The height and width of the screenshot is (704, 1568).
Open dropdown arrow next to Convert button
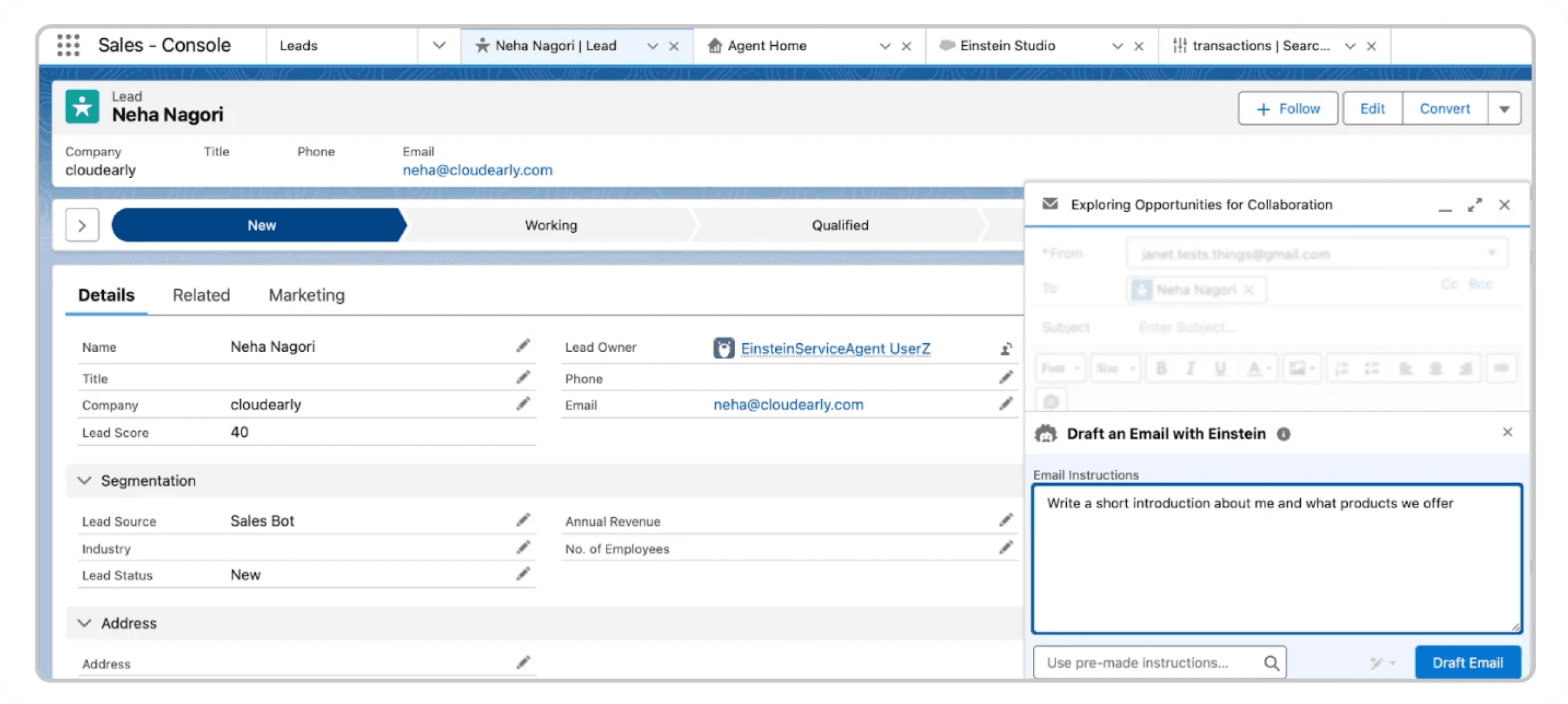1504,109
